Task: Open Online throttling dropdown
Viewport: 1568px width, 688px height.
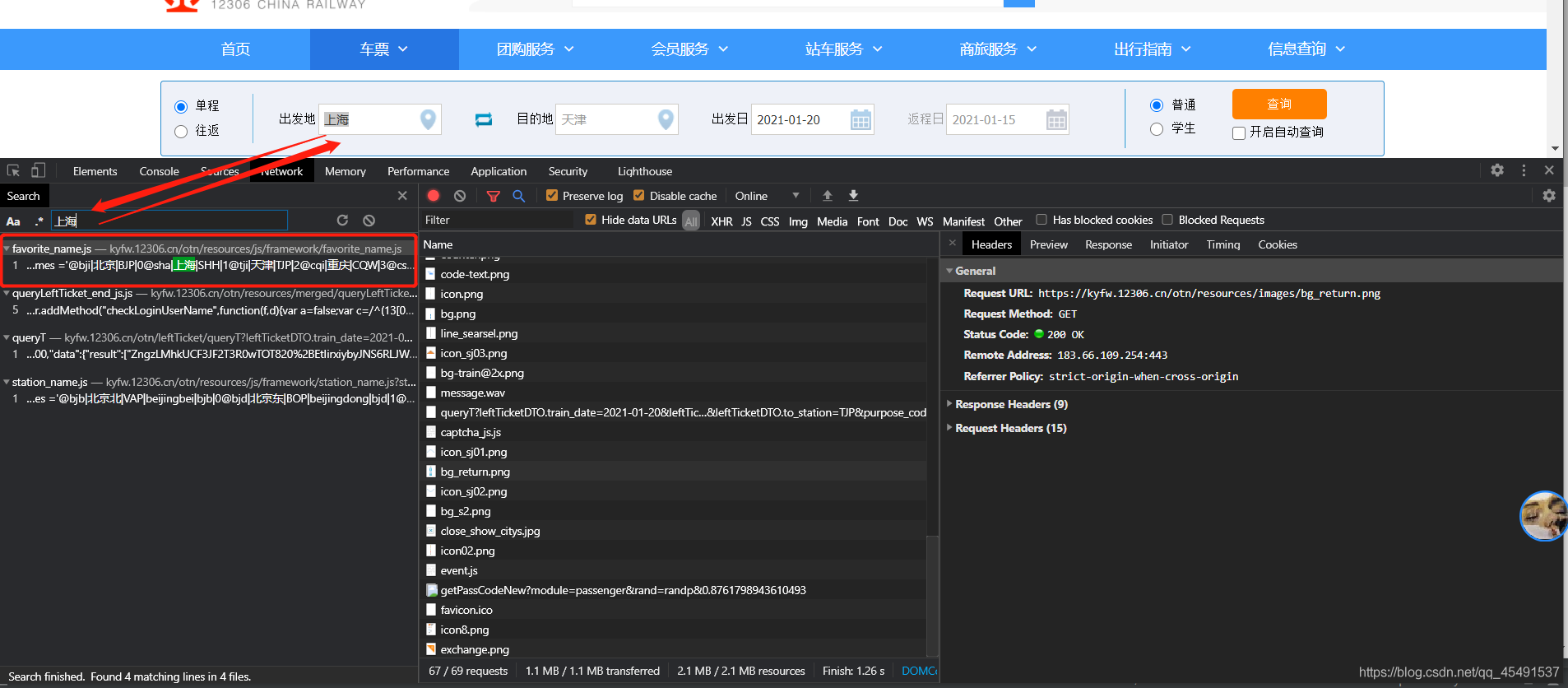Action: (x=767, y=196)
